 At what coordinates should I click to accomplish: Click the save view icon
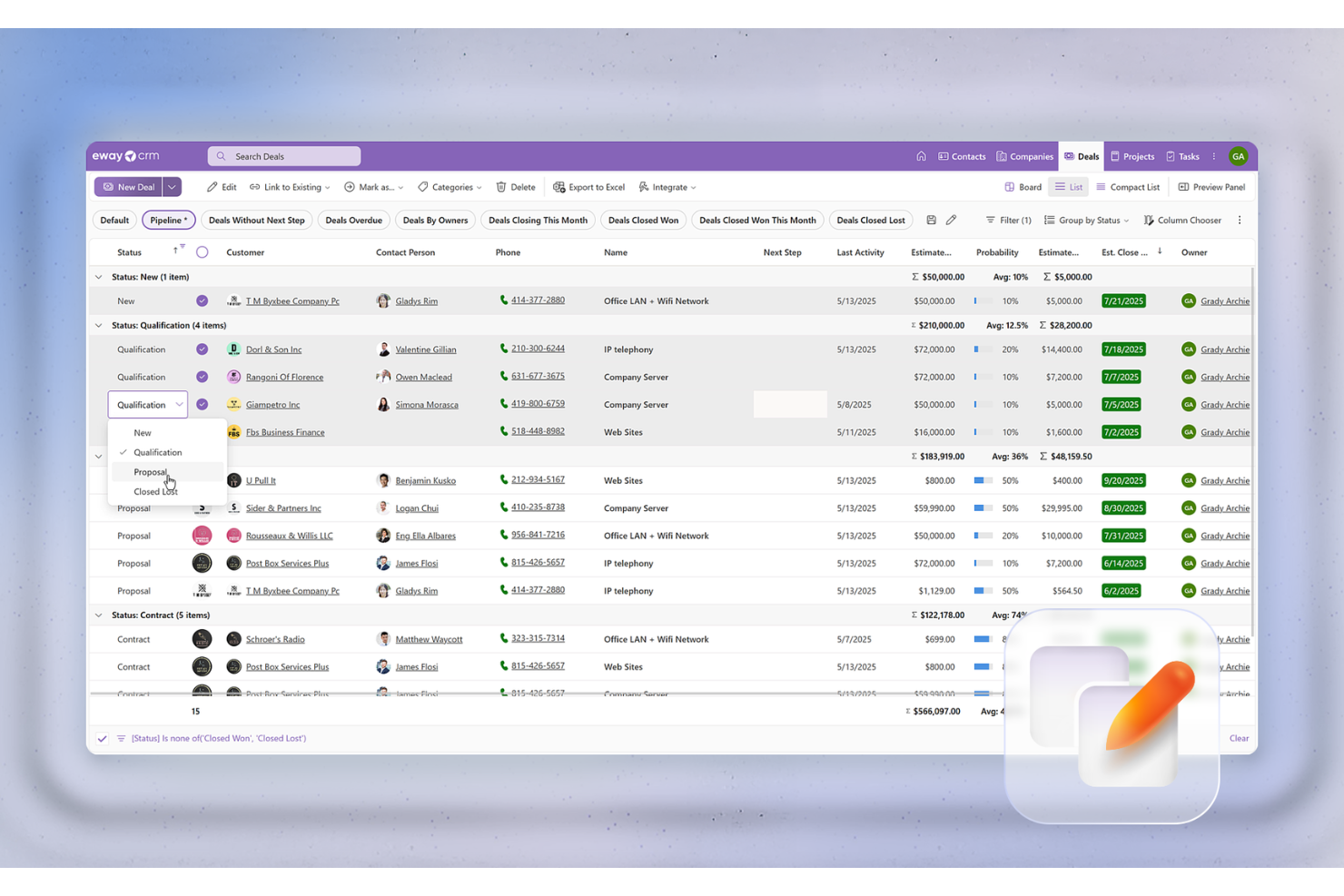tap(931, 220)
